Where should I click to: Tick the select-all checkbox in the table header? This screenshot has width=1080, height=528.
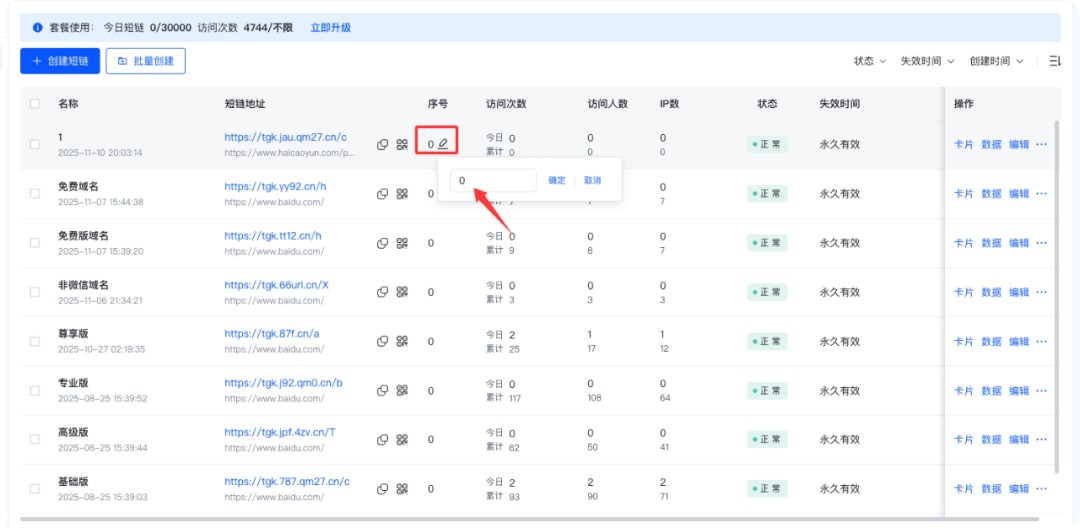coord(34,104)
